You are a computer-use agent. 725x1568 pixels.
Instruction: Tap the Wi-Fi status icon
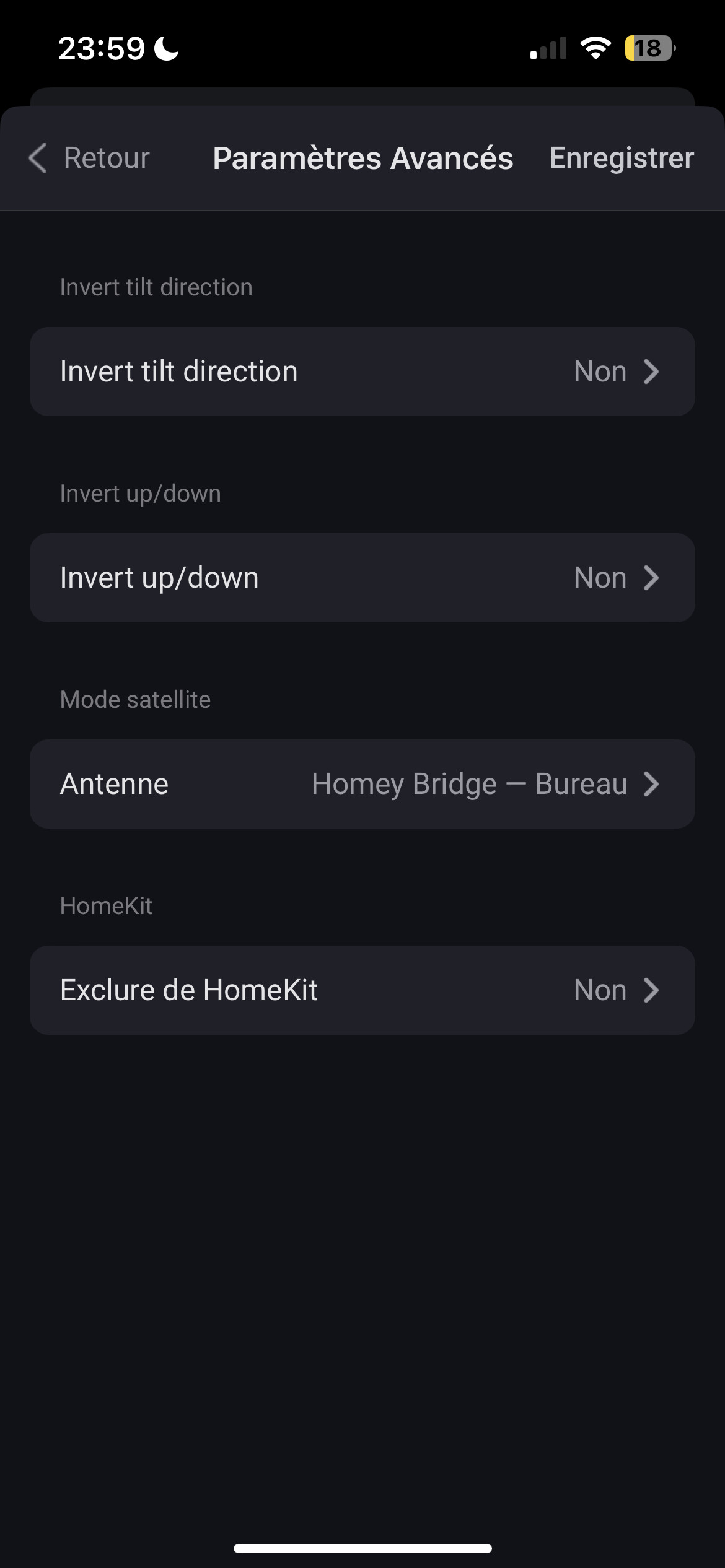[595, 48]
